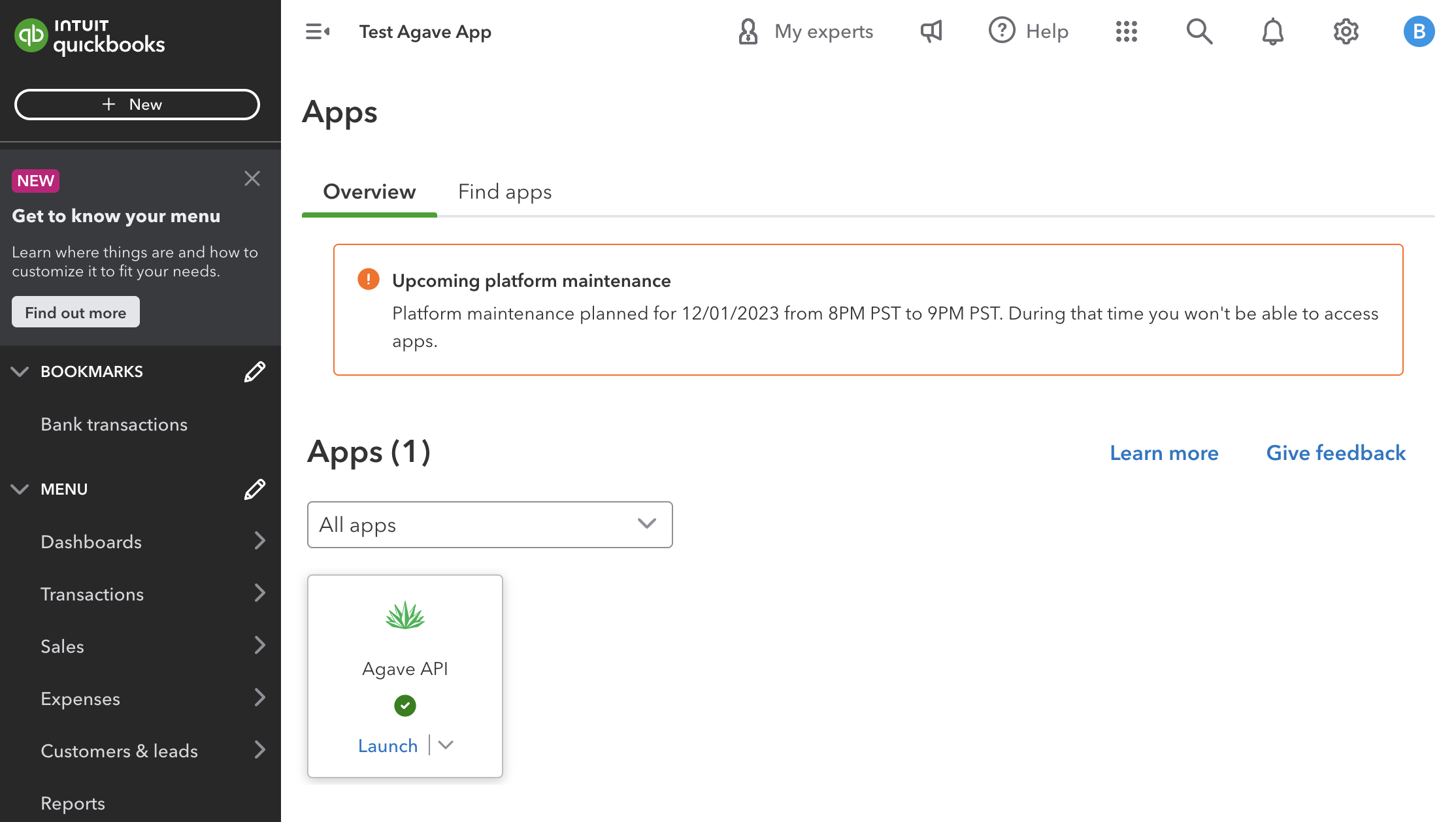Open Bank transactions bookmark
Image resolution: width=1456 pixels, height=822 pixels.
[x=114, y=425]
